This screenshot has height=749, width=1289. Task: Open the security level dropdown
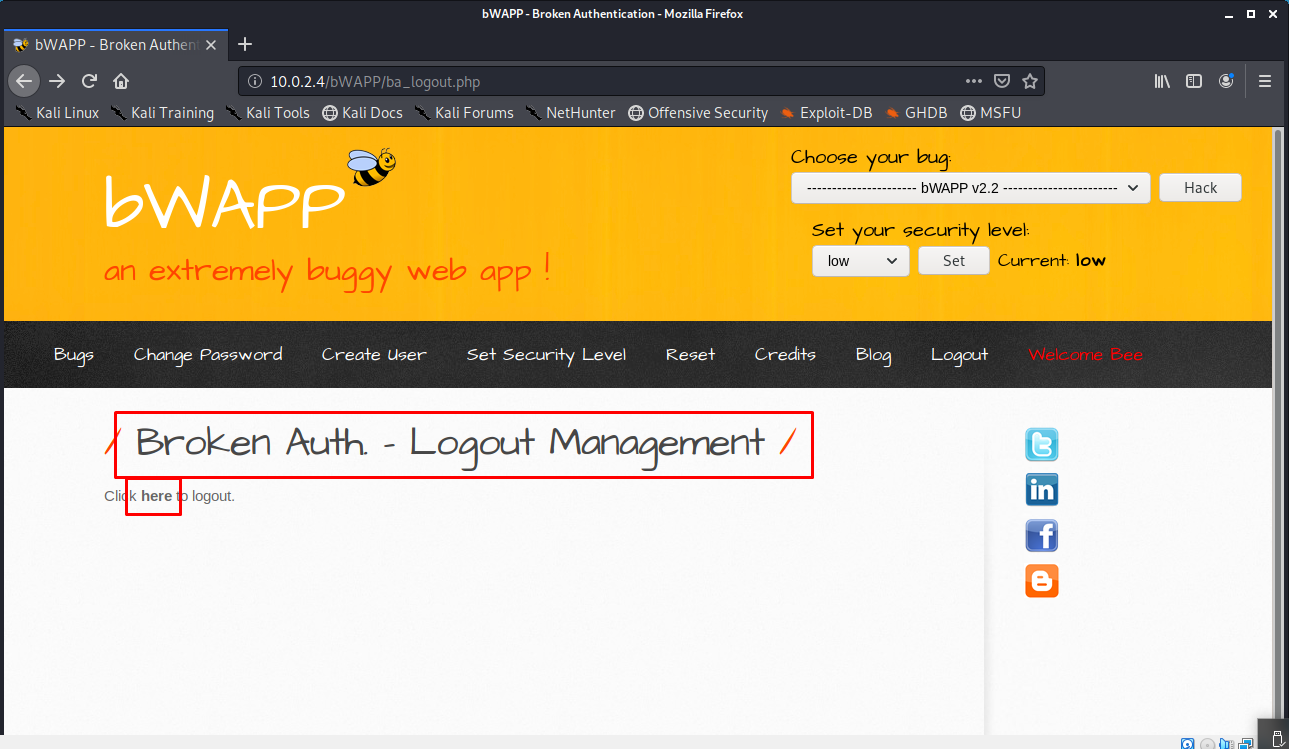pos(860,260)
